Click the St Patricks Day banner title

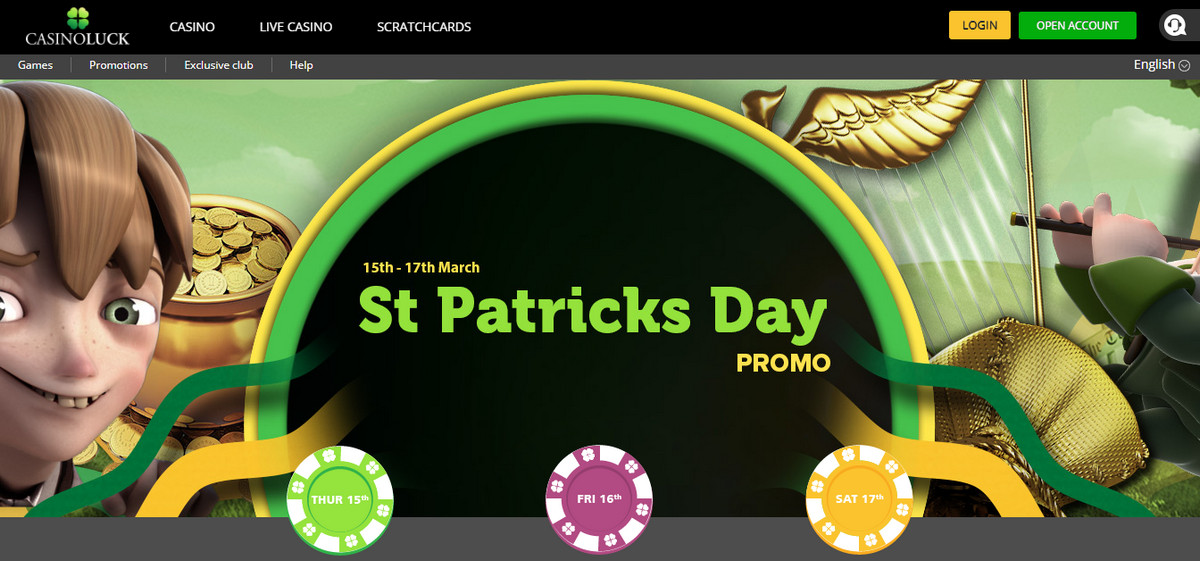[x=593, y=312]
